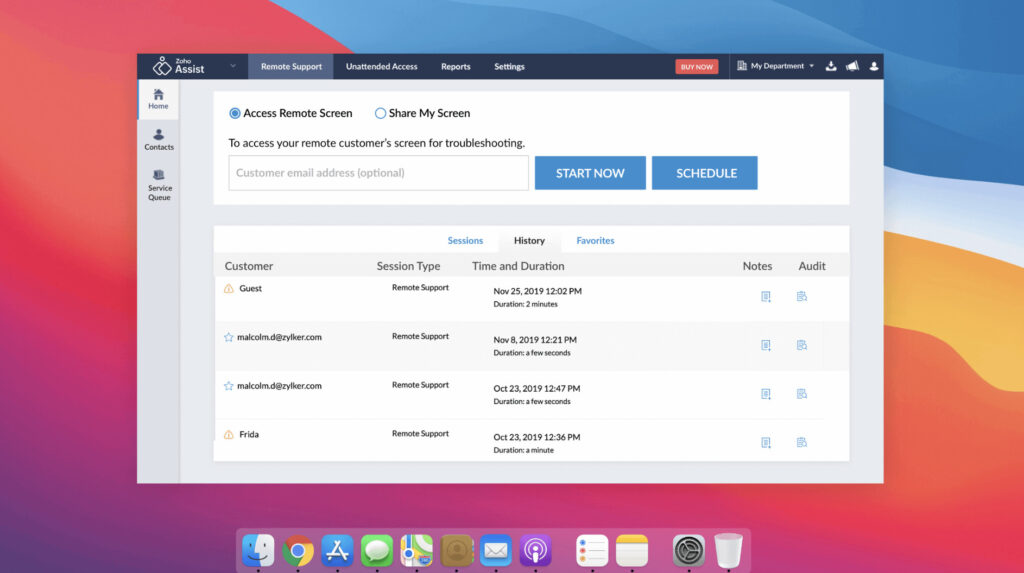This screenshot has width=1024, height=573.
Task: Open the Service Queue sidebar icon
Action: point(159,184)
